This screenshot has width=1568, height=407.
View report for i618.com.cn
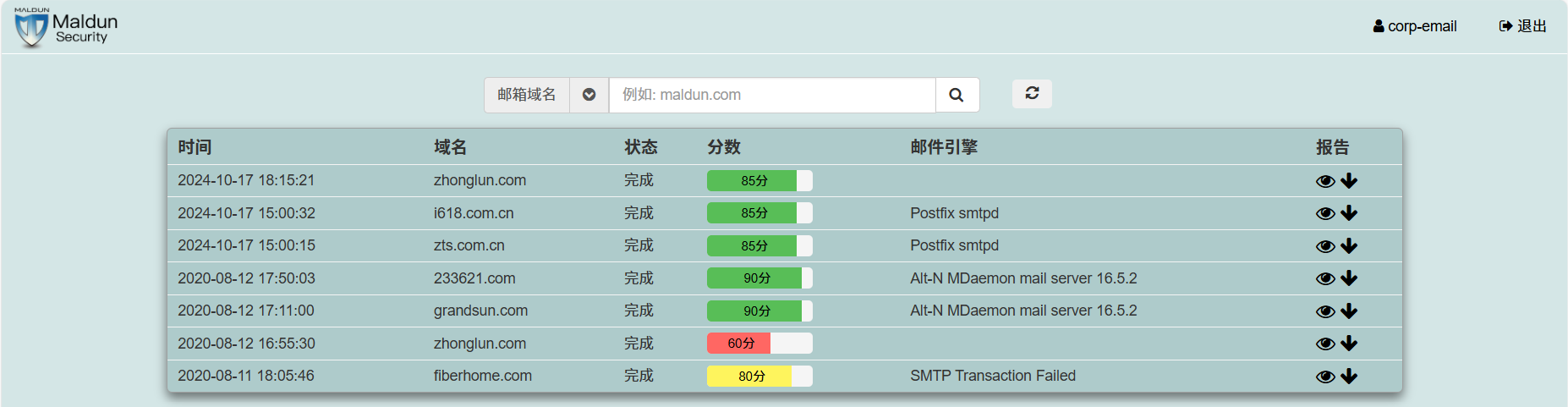[1325, 213]
